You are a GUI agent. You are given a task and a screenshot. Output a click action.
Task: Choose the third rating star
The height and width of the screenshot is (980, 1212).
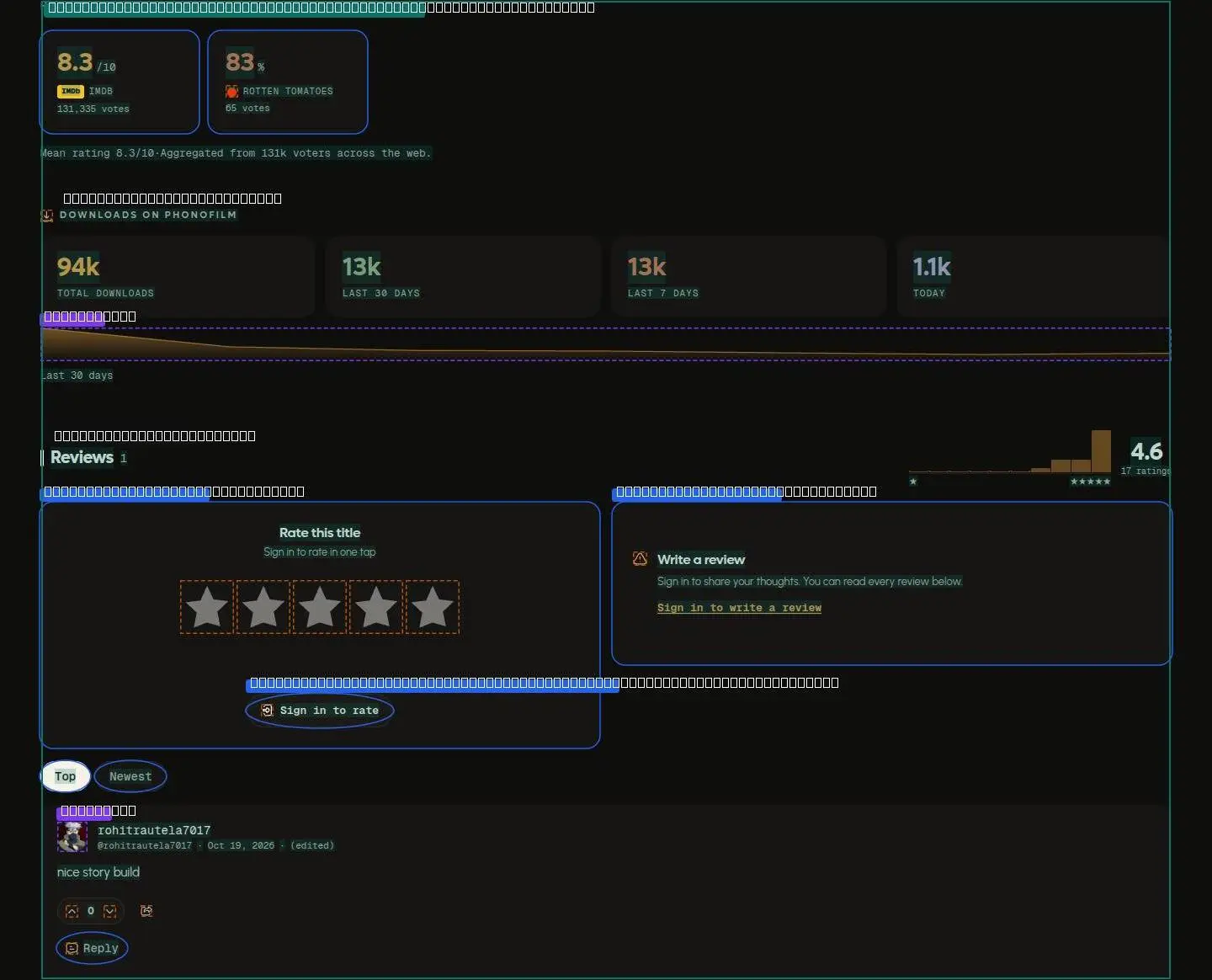click(x=320, y=607)
